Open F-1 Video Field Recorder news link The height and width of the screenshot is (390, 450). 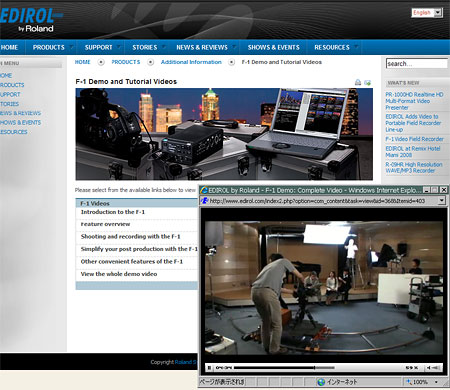pos(414,139)
